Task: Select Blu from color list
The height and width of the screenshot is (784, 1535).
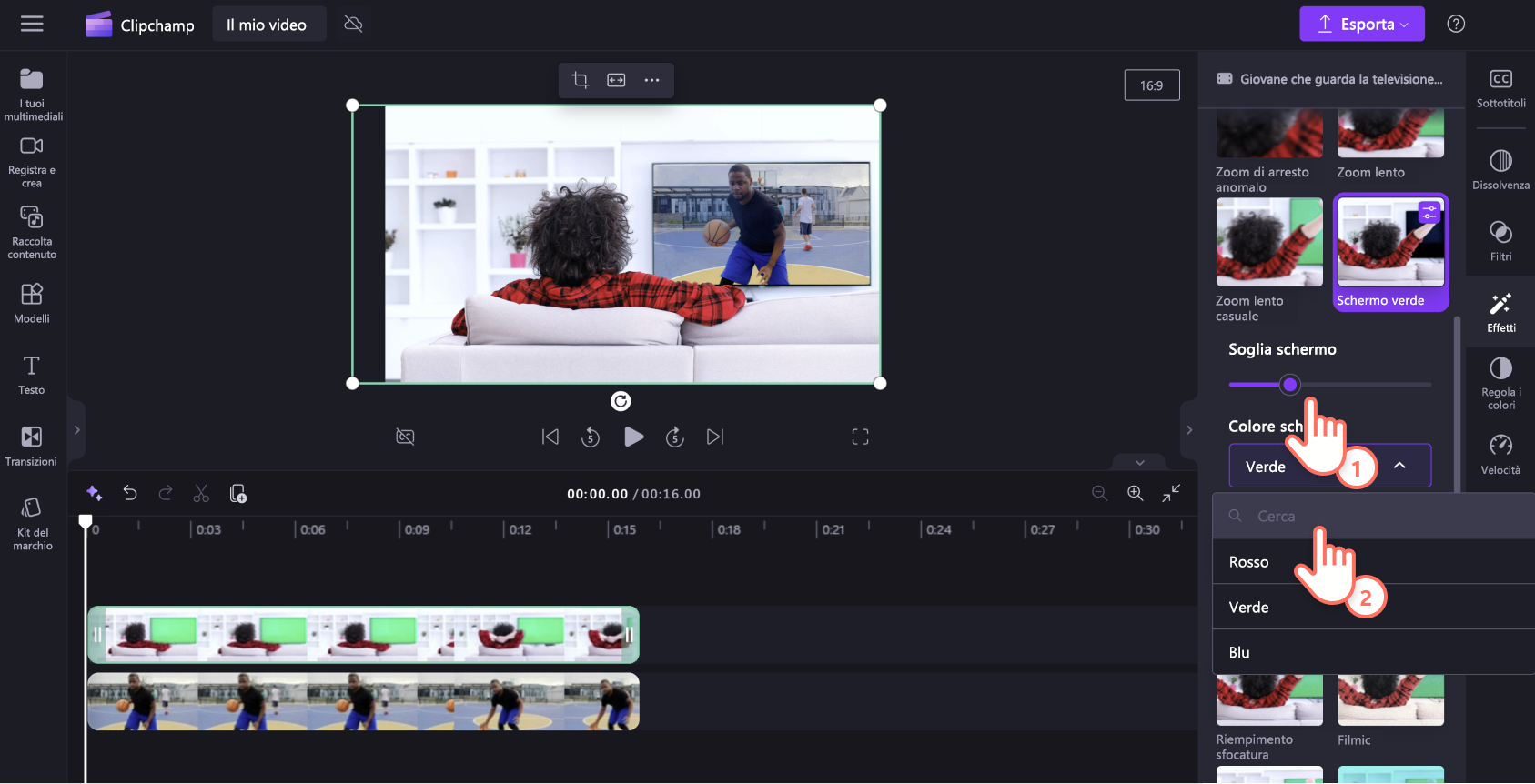Action: point(1373,652)
